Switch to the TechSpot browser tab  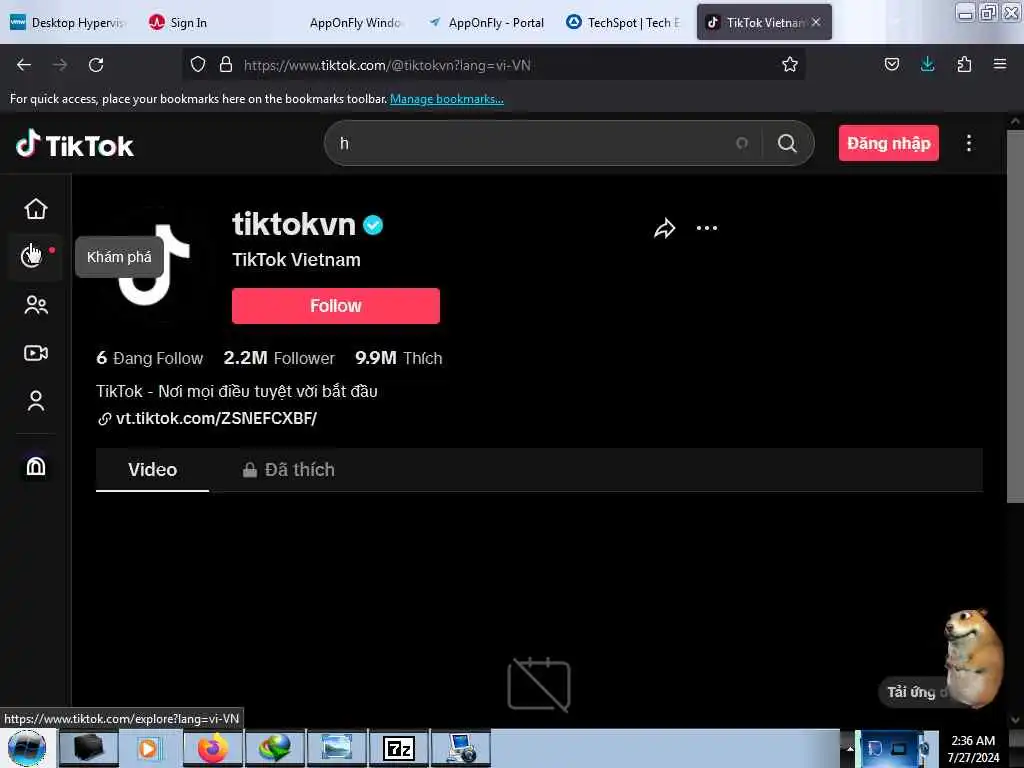point(624,22)
